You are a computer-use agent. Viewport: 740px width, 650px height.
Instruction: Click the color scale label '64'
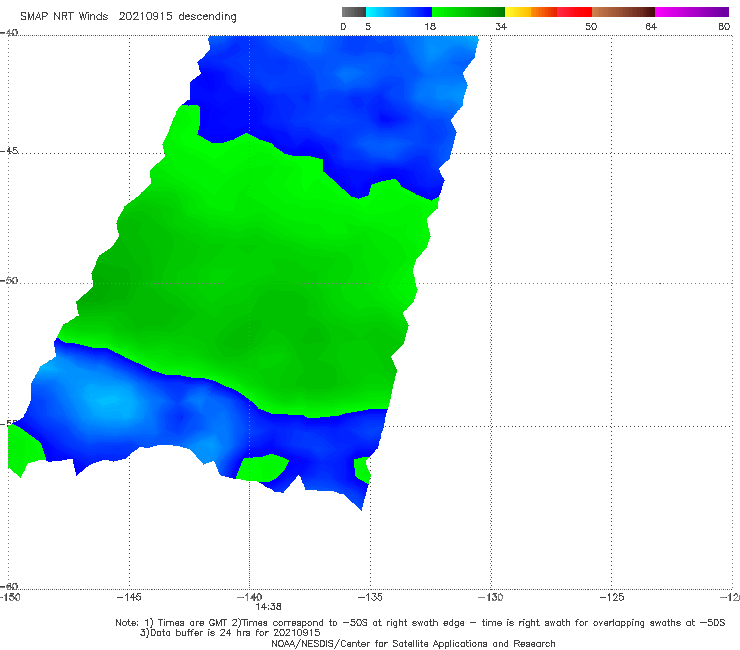(651, 26)
